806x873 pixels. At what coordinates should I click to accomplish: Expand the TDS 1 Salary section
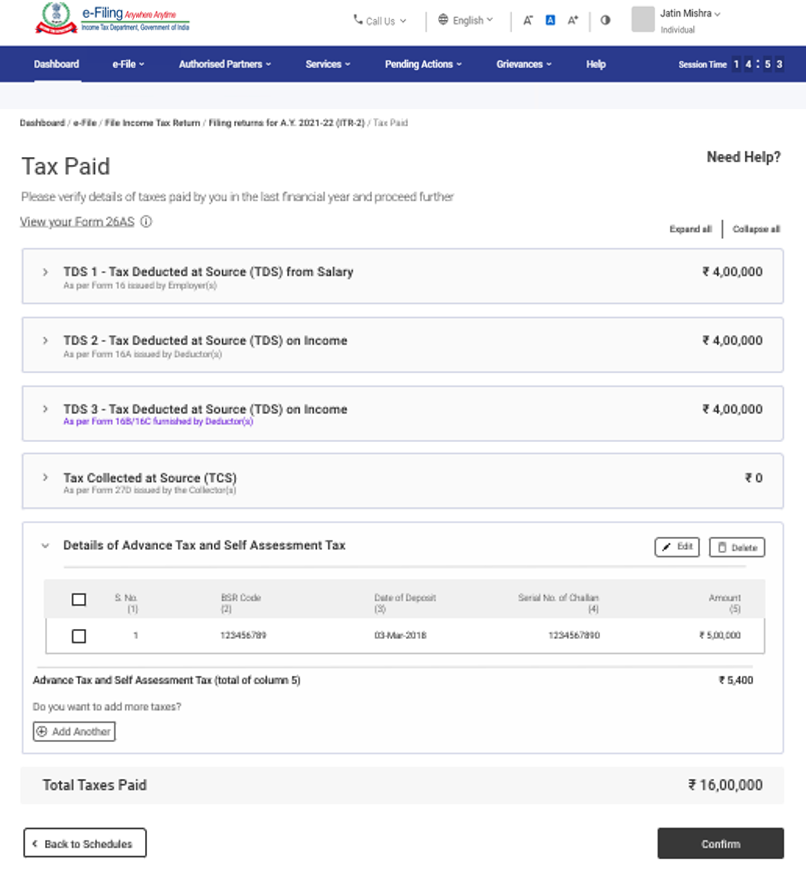point(45,272)
